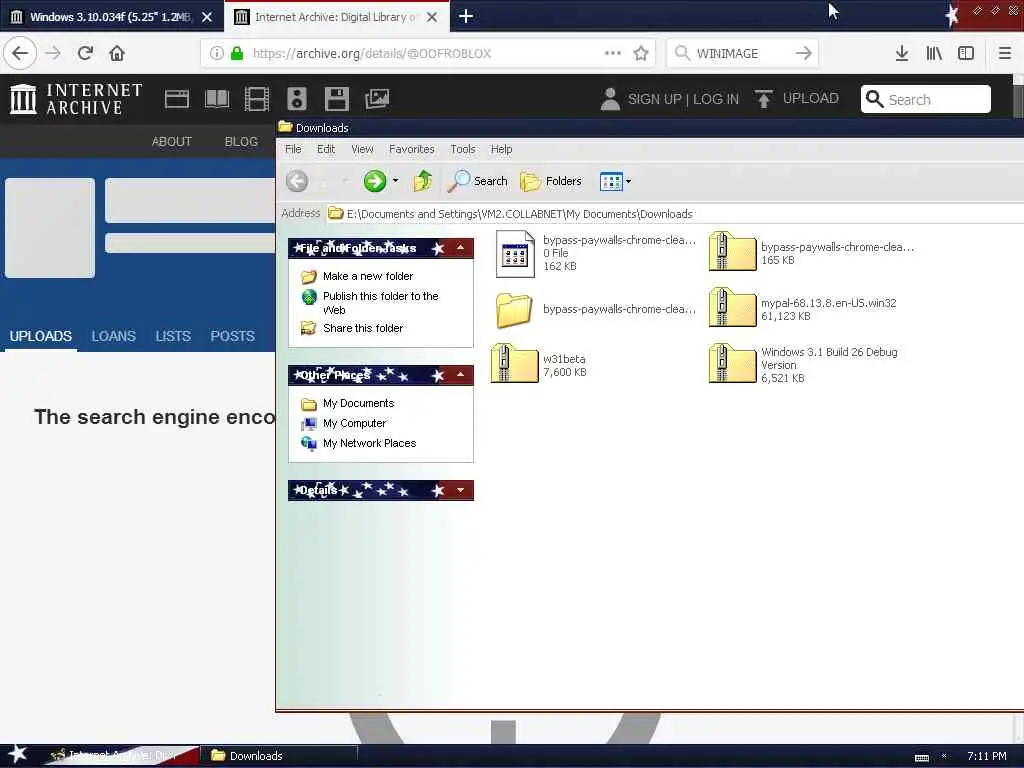Select the w31beta zip archive
This screenshot has width=1024, height=768.
click(539, 364)
